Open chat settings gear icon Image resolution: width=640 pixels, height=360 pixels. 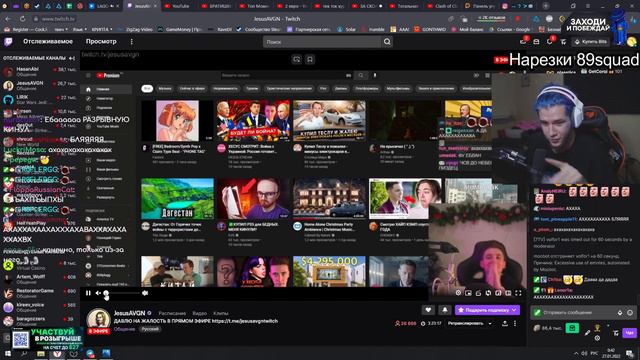tap(597, 338)
